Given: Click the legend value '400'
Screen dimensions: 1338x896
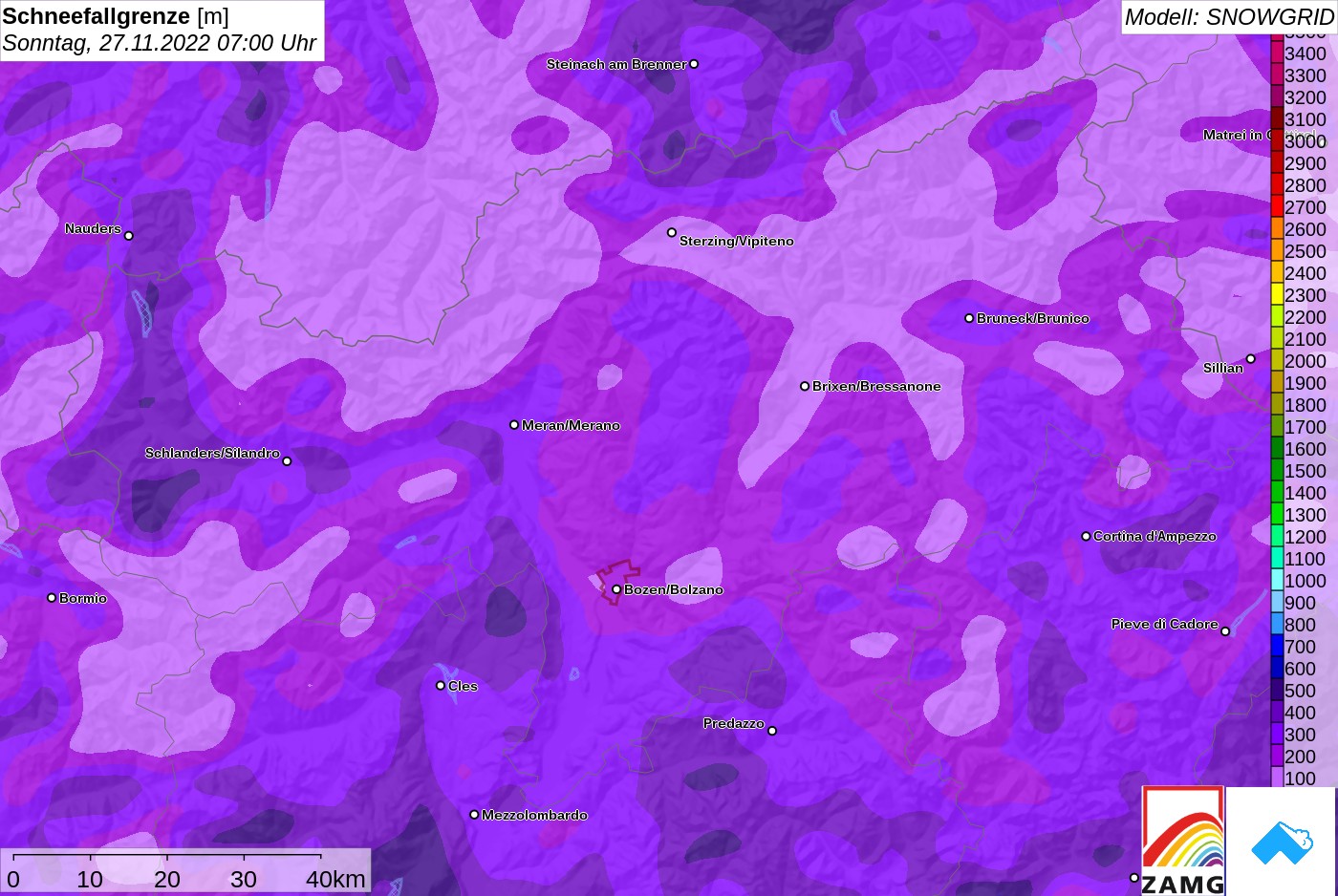Looking at the screenshot, I should [1300, 713].
